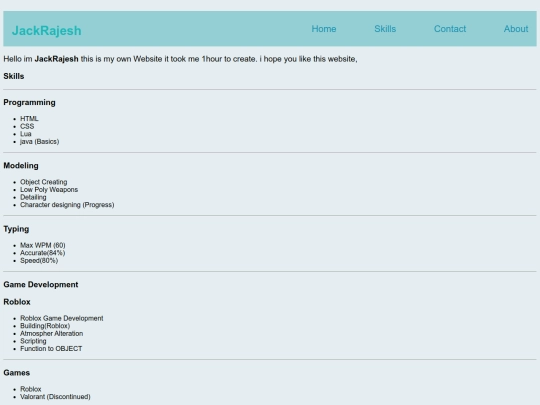The height and width of the screenshot is (405, 540).
Task: Select the Building(Roblox) list item
Action: point(45,326)
